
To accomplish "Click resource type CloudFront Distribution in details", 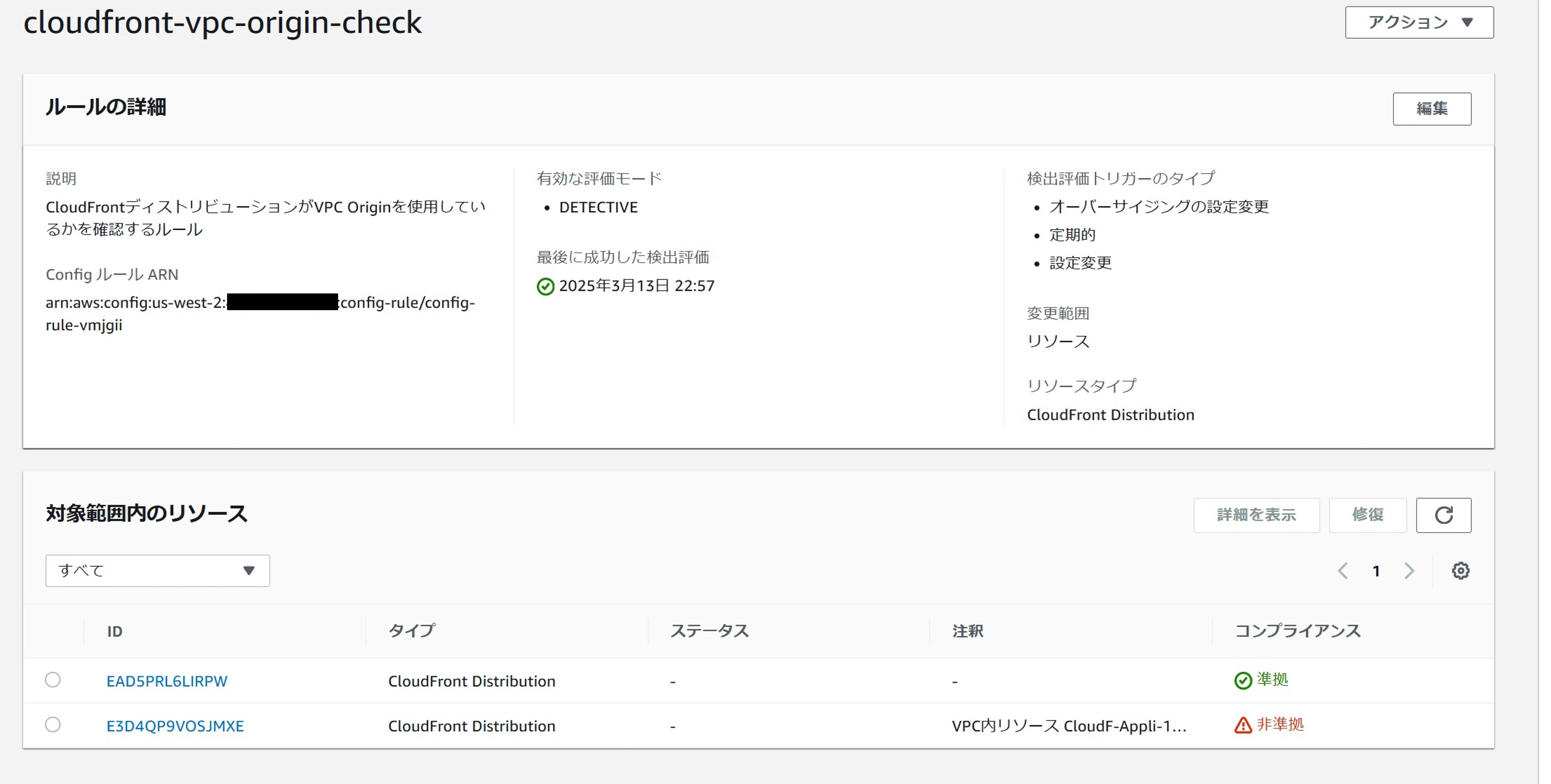I will [x=1110, y=415].
